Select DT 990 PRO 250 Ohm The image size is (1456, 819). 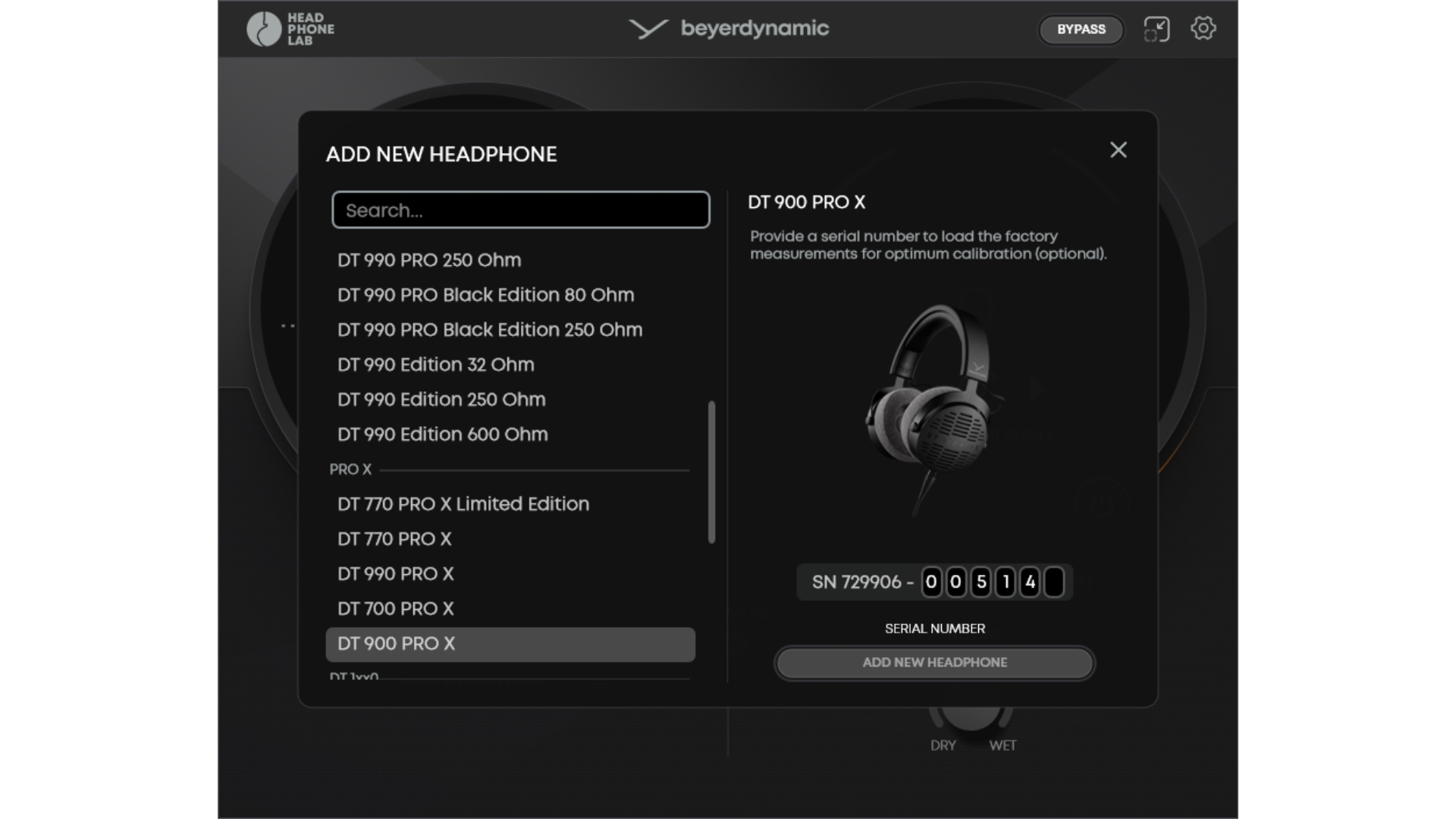point(429,260)
